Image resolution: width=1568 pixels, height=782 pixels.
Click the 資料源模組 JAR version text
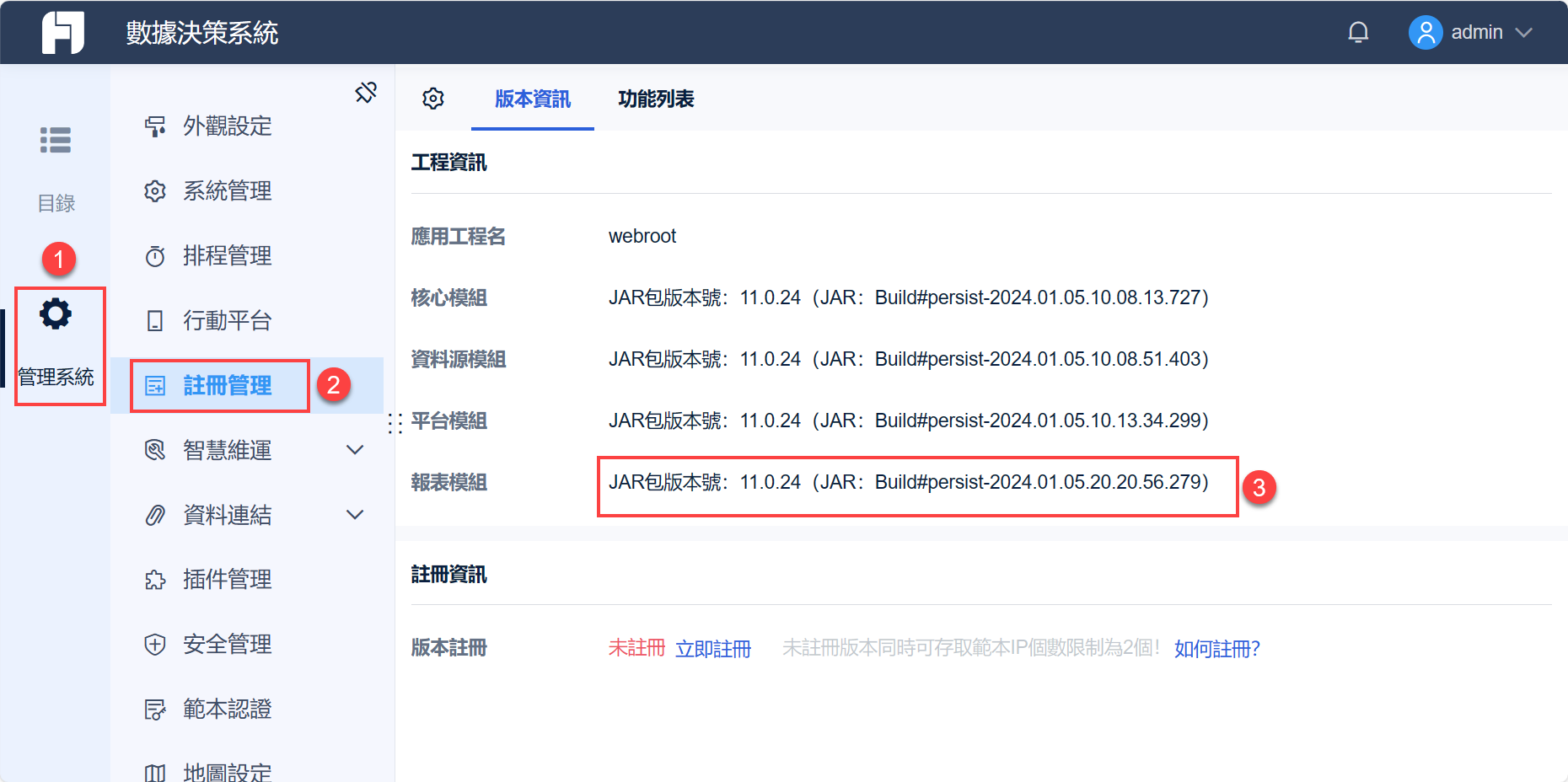(909, 359)
